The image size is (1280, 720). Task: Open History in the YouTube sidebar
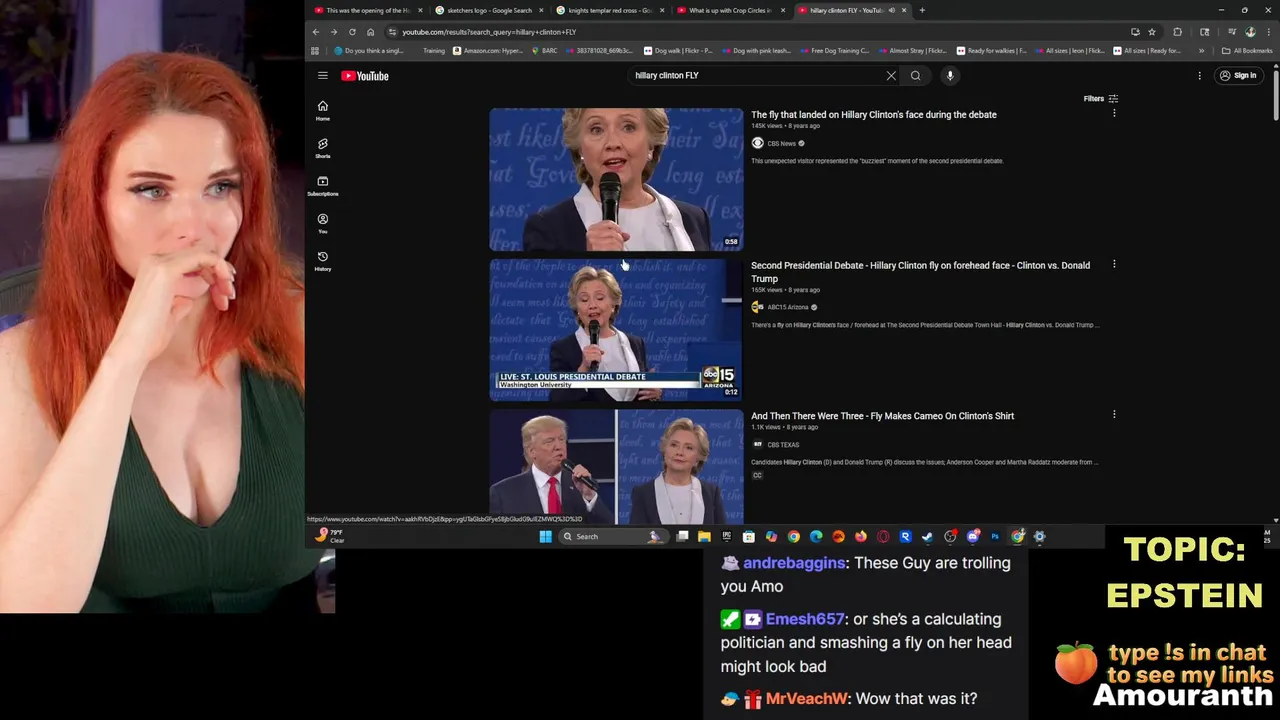point(323,261)
